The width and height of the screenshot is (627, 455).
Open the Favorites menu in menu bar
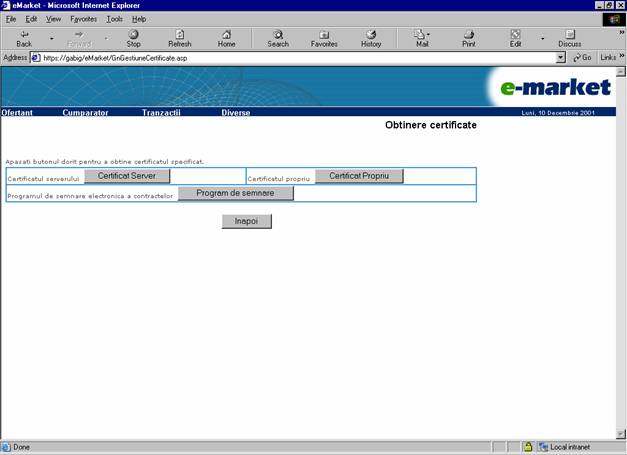84,19
